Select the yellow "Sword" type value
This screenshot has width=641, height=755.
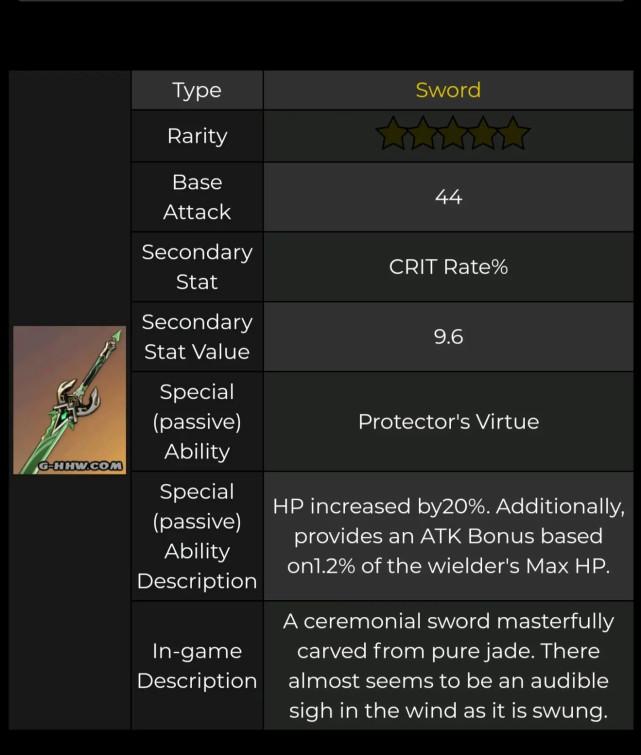coord(448,90)
